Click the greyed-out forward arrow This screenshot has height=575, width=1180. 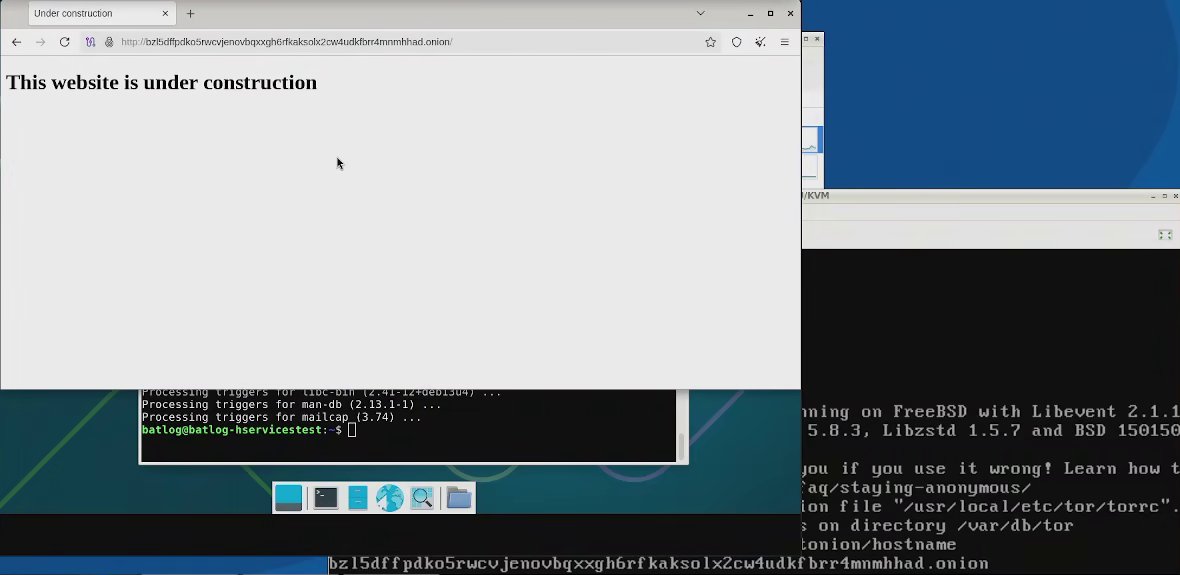[41, 42]
